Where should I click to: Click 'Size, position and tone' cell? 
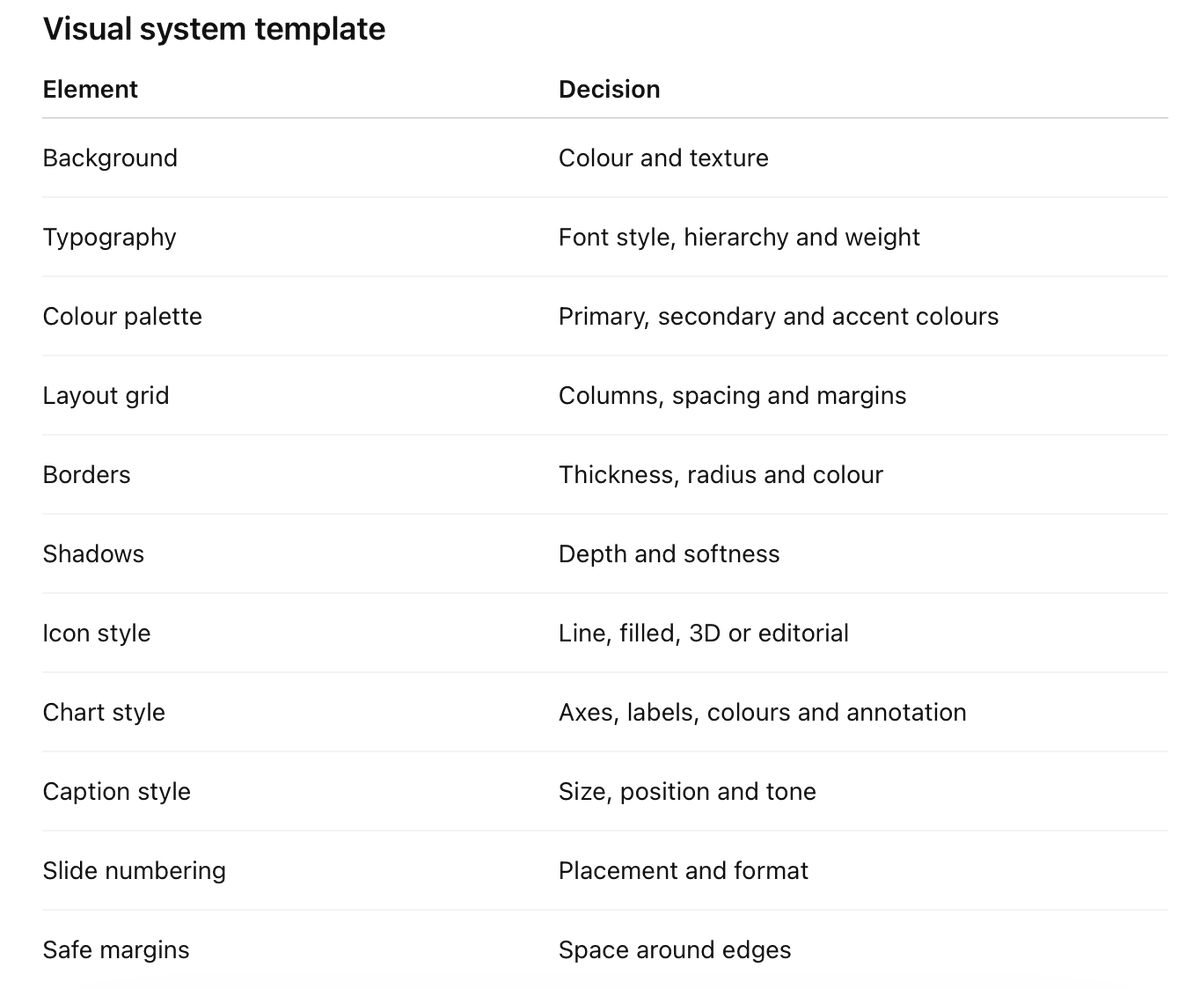point(688,791)
